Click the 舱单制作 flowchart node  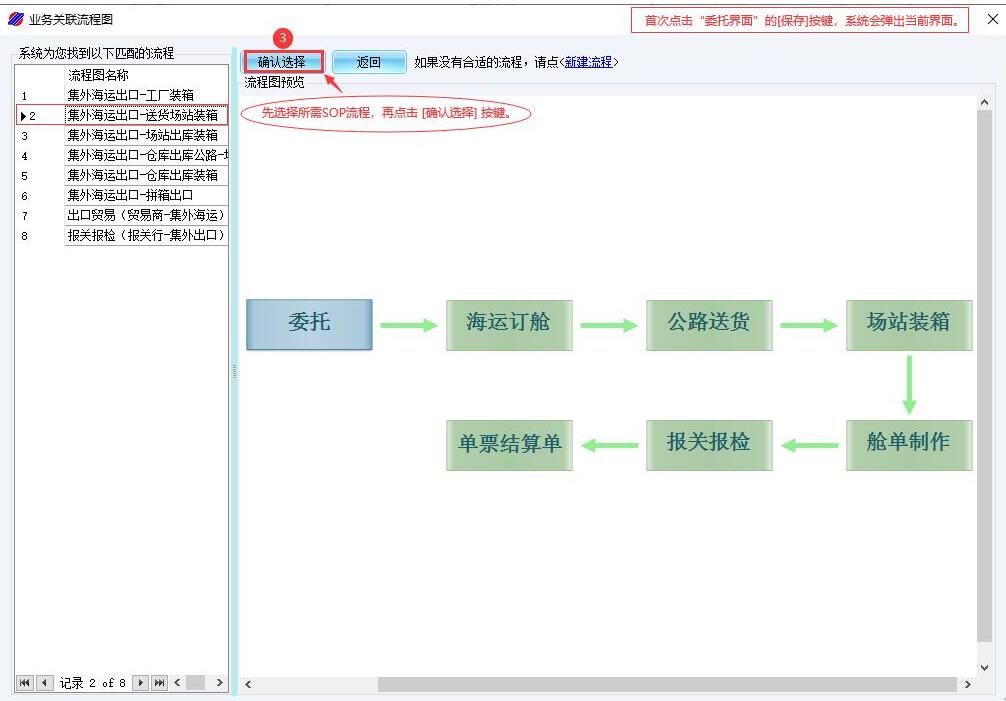[x=908, y=444]
